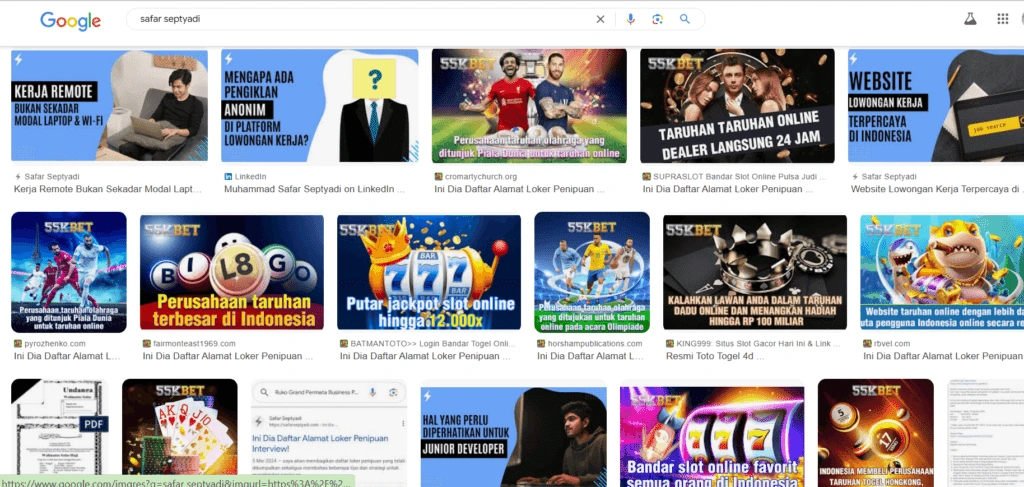Click favicon beside SUPRASLOT source
This screenshot has height=487, width=1024.
[x=647, y=176]
